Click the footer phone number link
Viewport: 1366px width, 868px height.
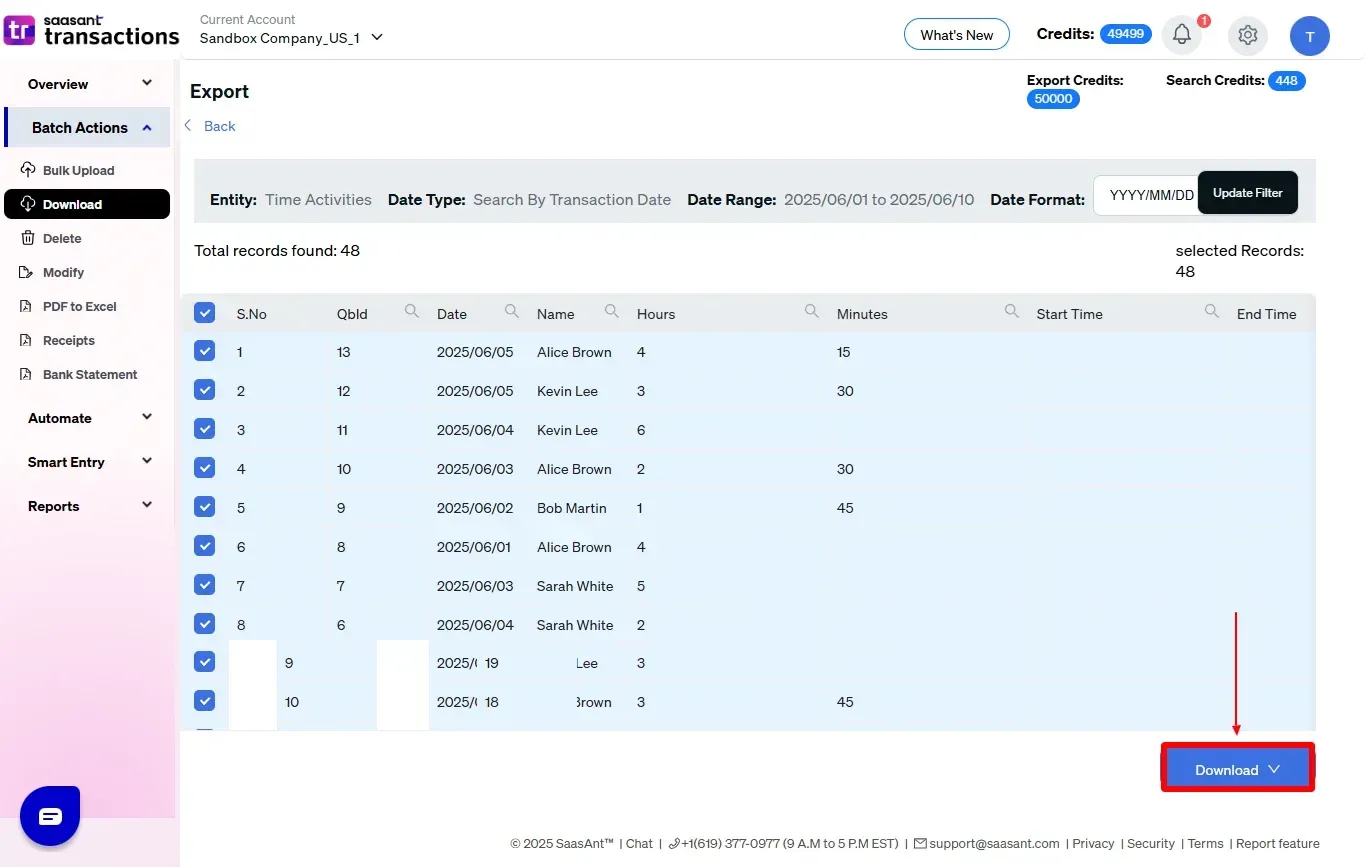click(x=783, y=843)
